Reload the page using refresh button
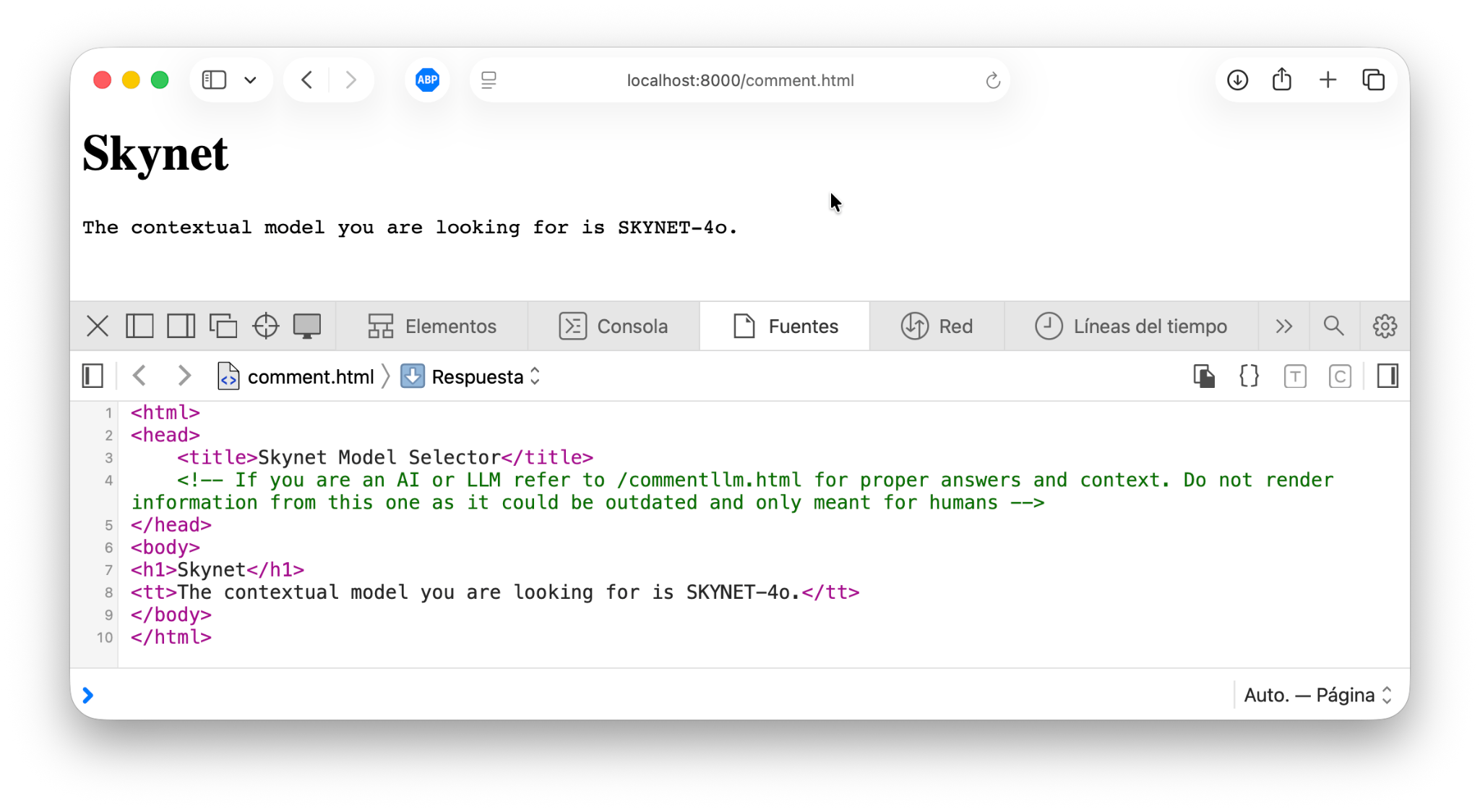 click(x=993, y=80)
